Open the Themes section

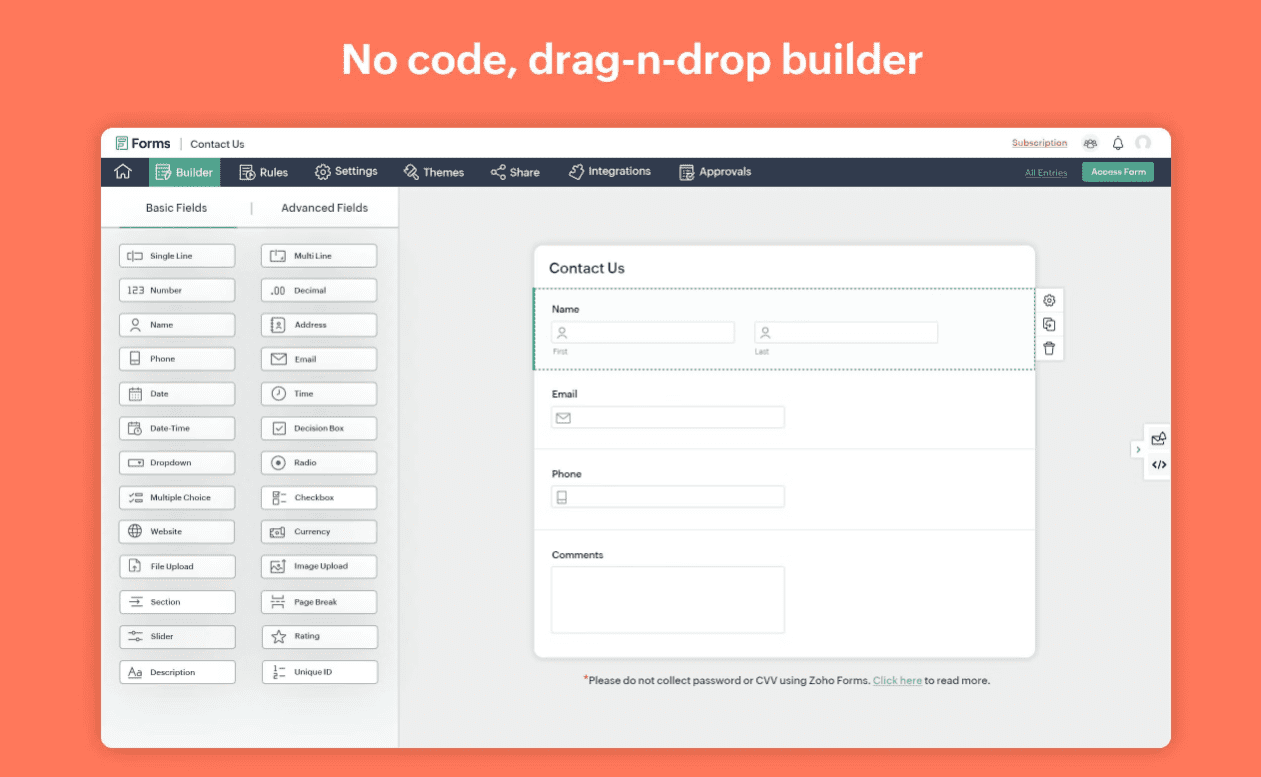[x=433, y=171]
